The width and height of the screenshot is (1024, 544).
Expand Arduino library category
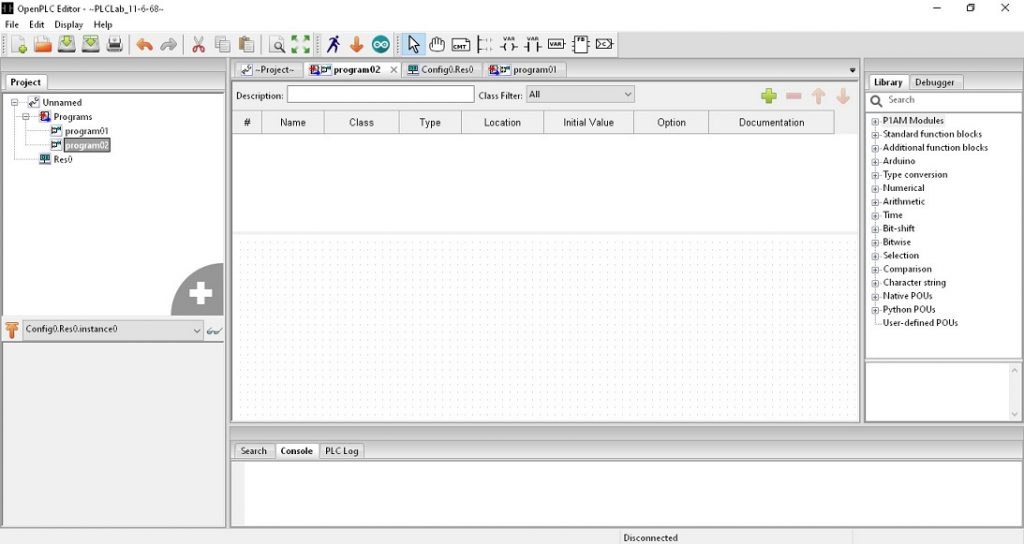tap(875, 162)
